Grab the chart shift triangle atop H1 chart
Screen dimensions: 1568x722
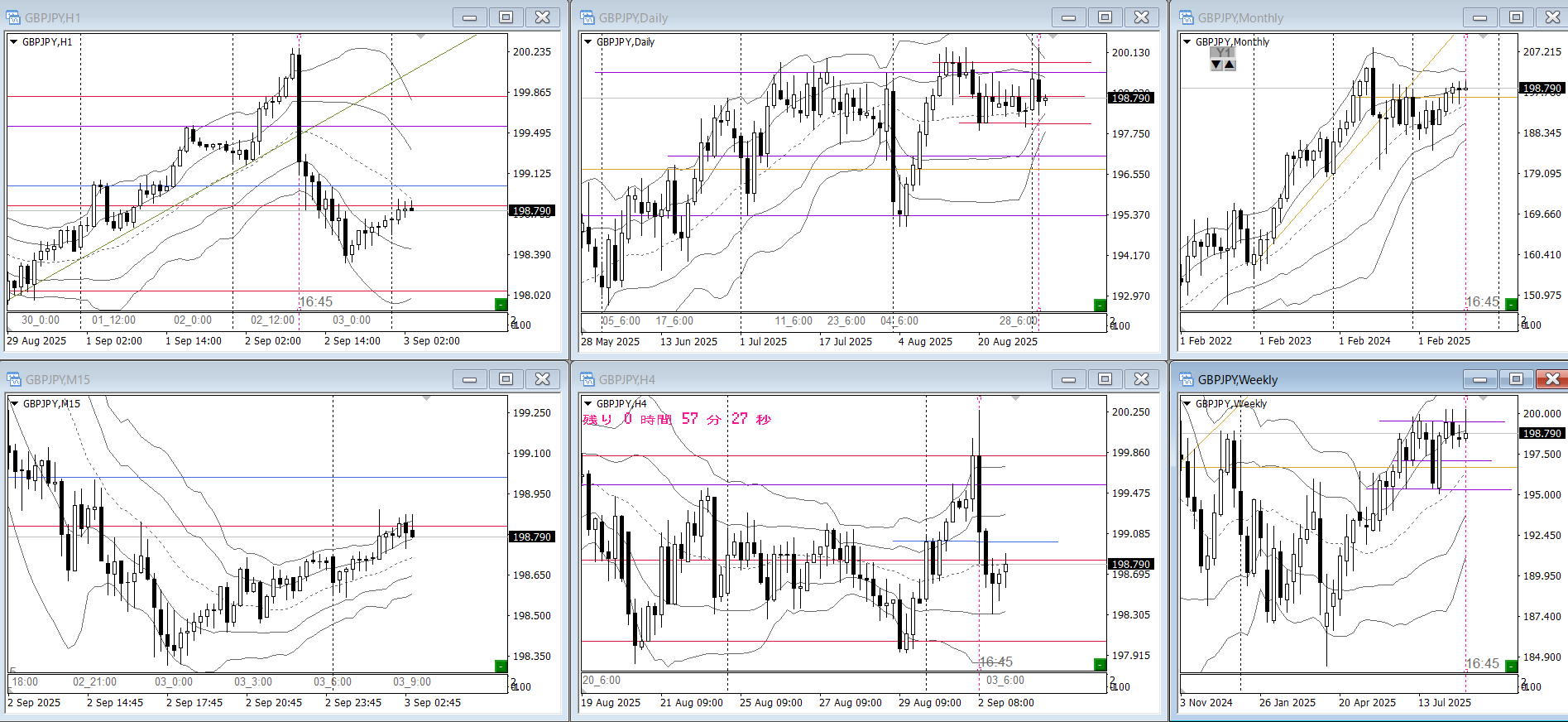(x=420, y=36)
